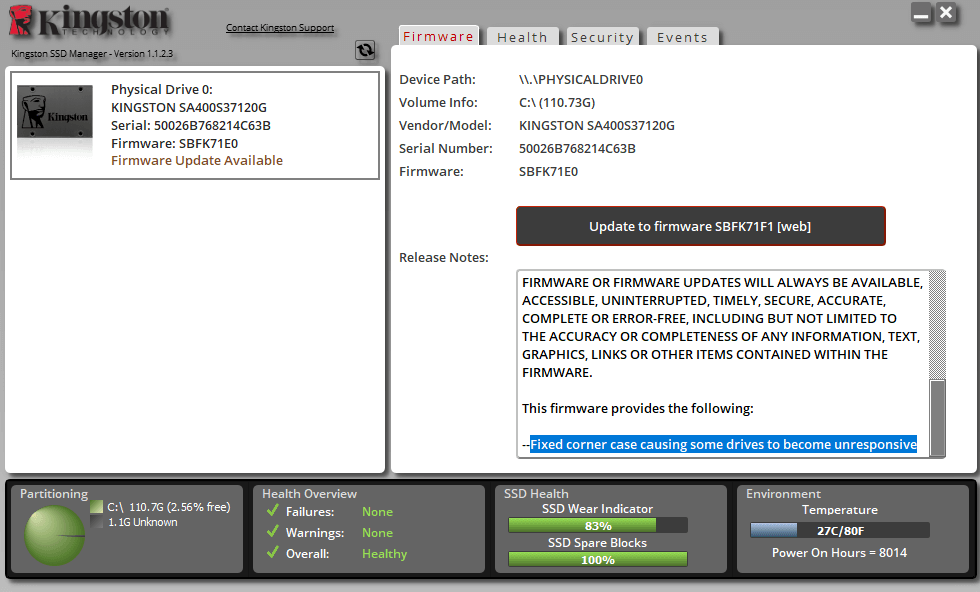Click the 'Firmware Update Available' text
The height and width of the screenshot is (592, 980).
point(197,161)
